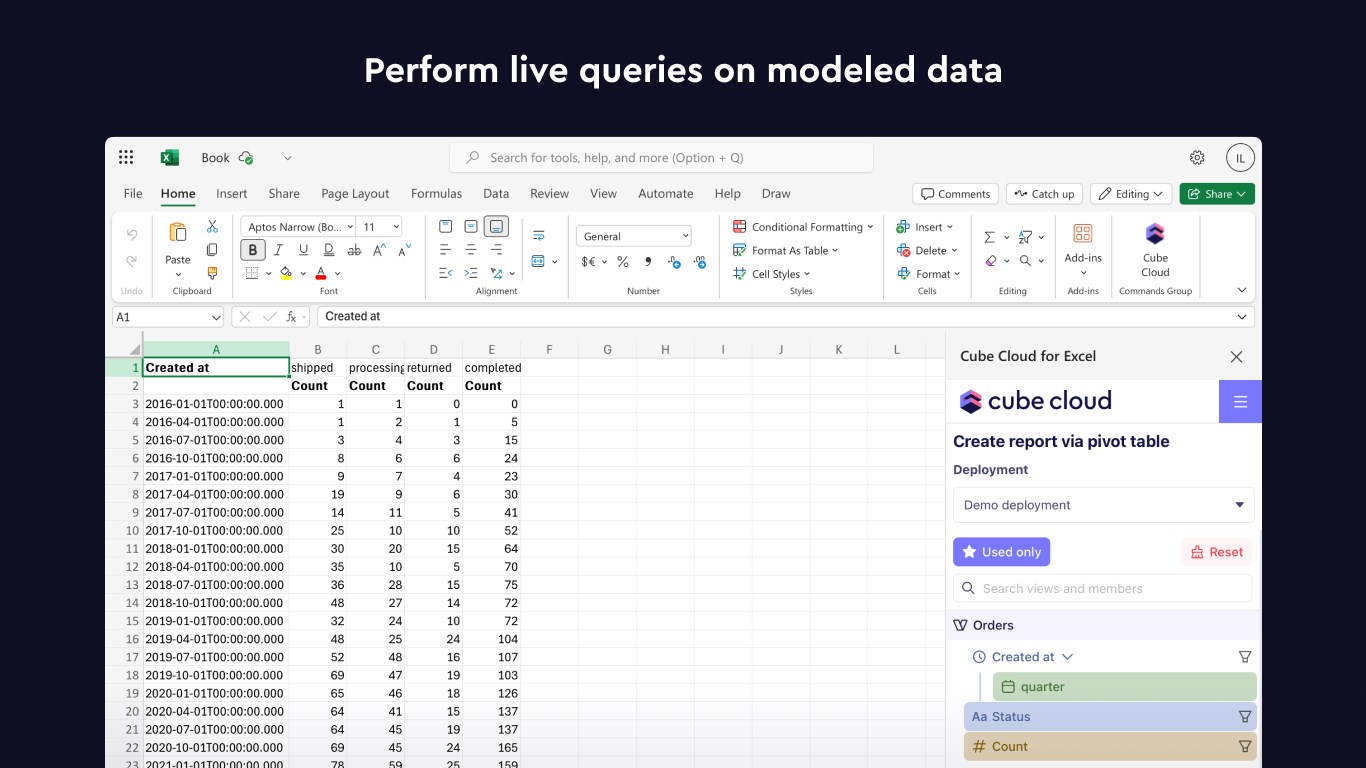Align text right
This screenshot has width=1366, height=768.
click(496, 250)
